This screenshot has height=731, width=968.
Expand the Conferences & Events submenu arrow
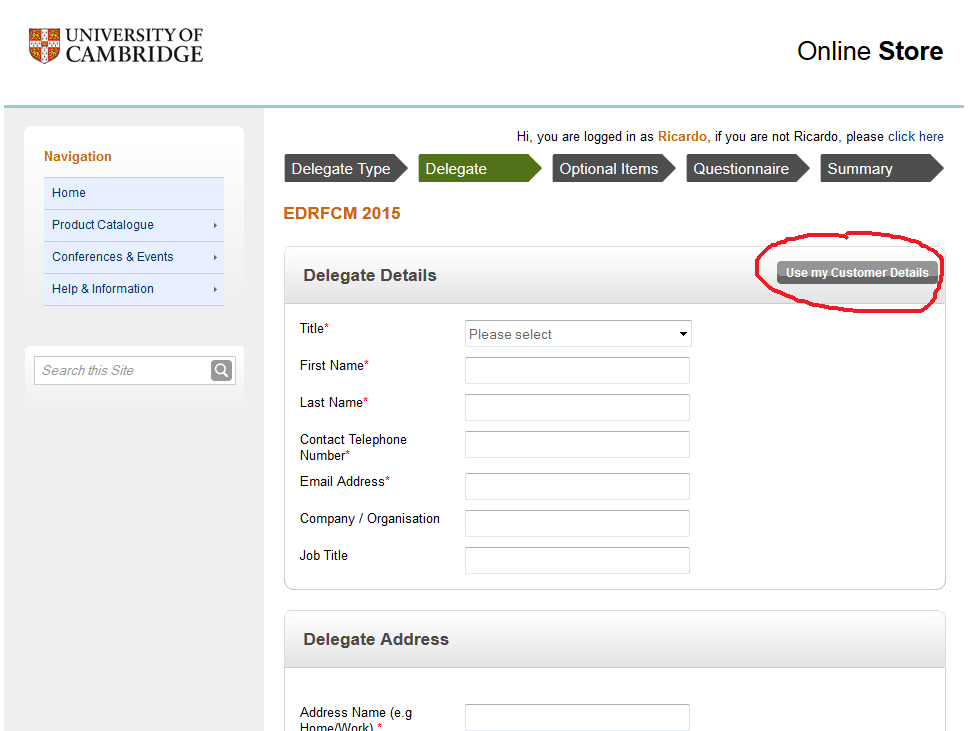[x=215, y=257]
